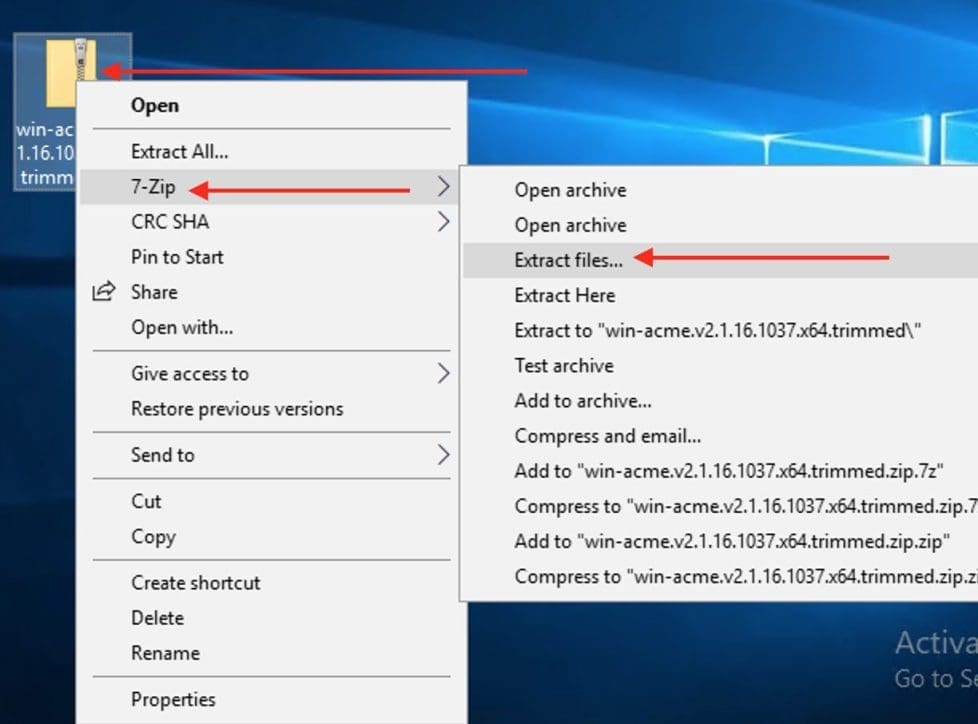The image size is (978, 724).
Task: Click Copy in the context menu
Action: pos(153,537)
